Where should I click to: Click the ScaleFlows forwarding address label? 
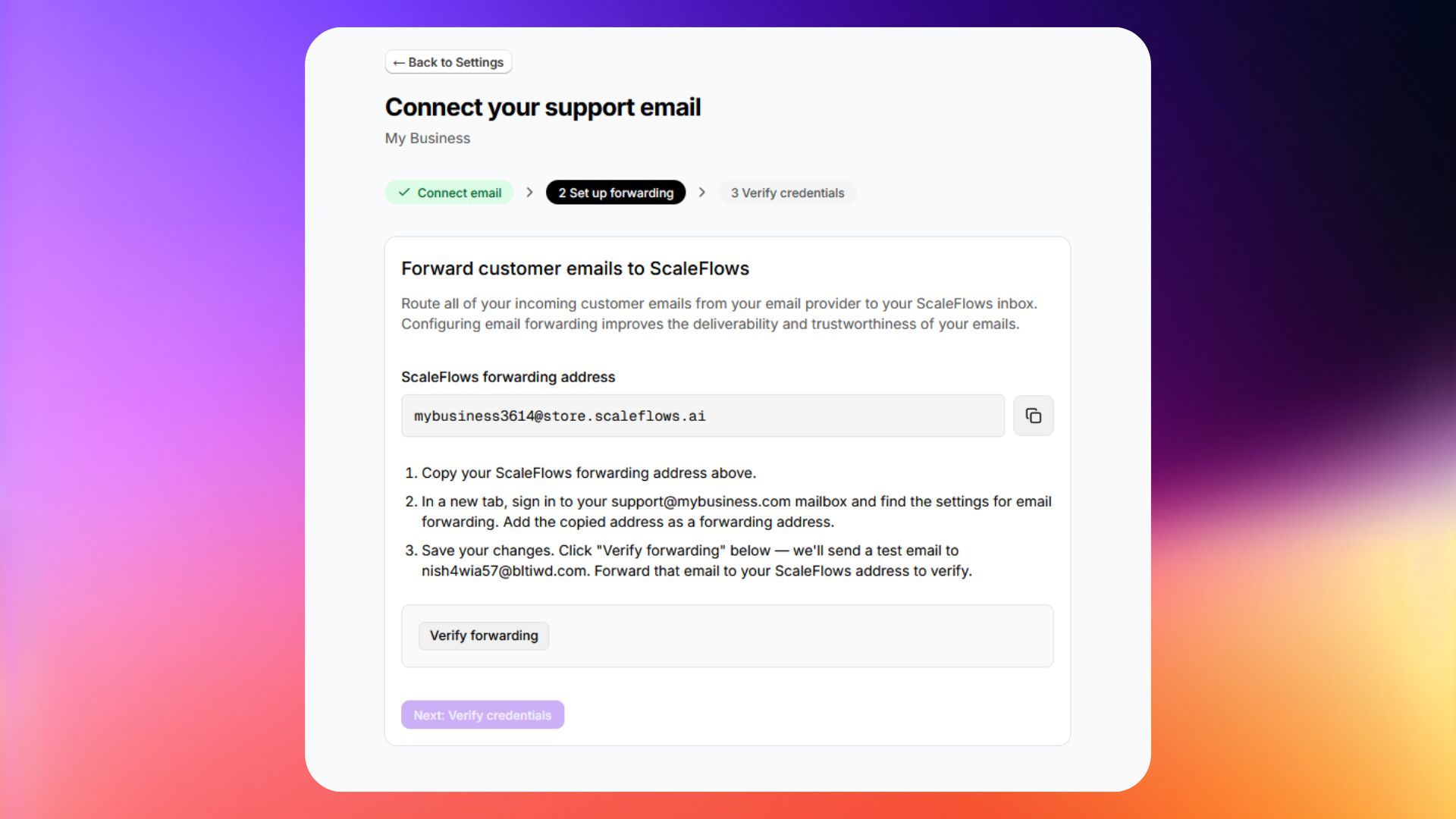coord(508,377)
